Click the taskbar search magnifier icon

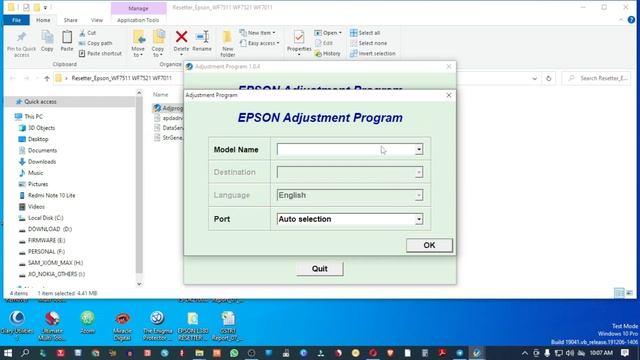25,353
